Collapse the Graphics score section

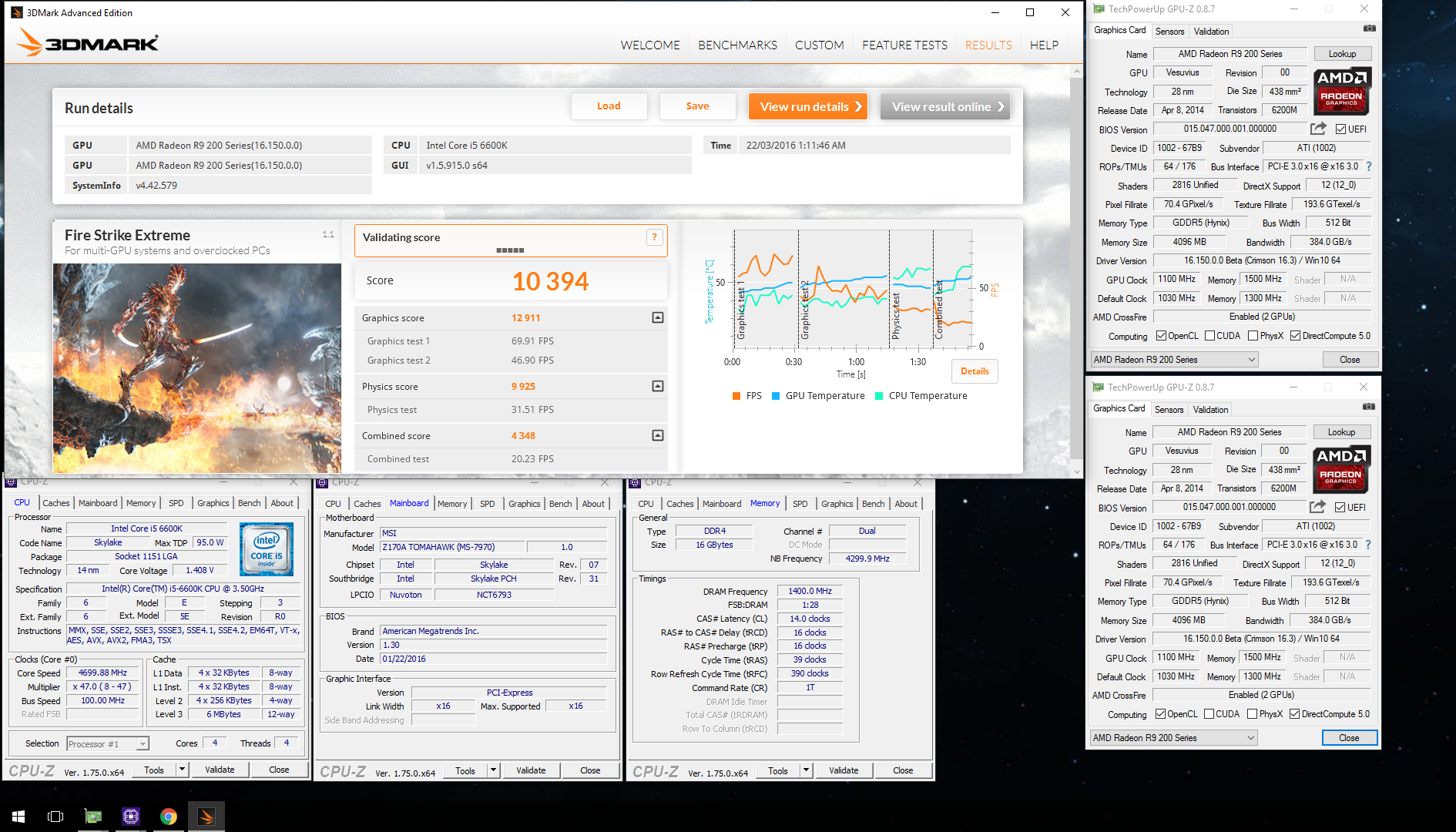(x=658, y=317)
